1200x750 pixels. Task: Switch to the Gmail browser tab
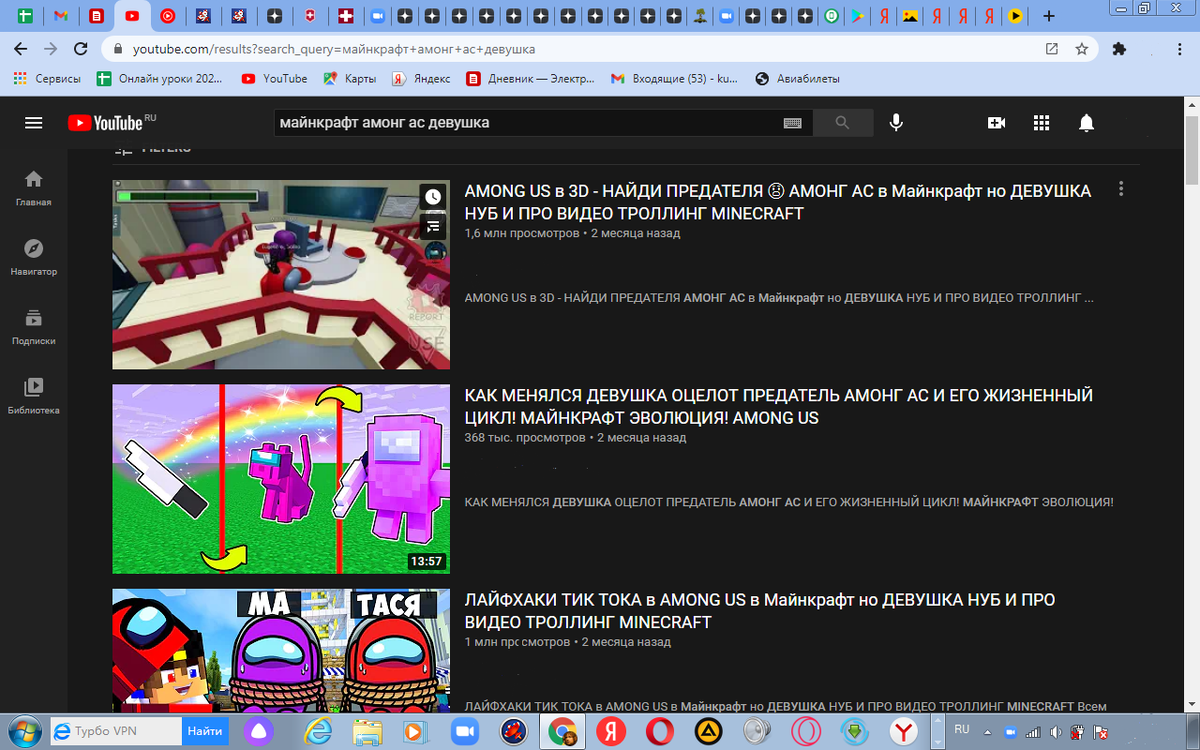[x=60, y=16]
